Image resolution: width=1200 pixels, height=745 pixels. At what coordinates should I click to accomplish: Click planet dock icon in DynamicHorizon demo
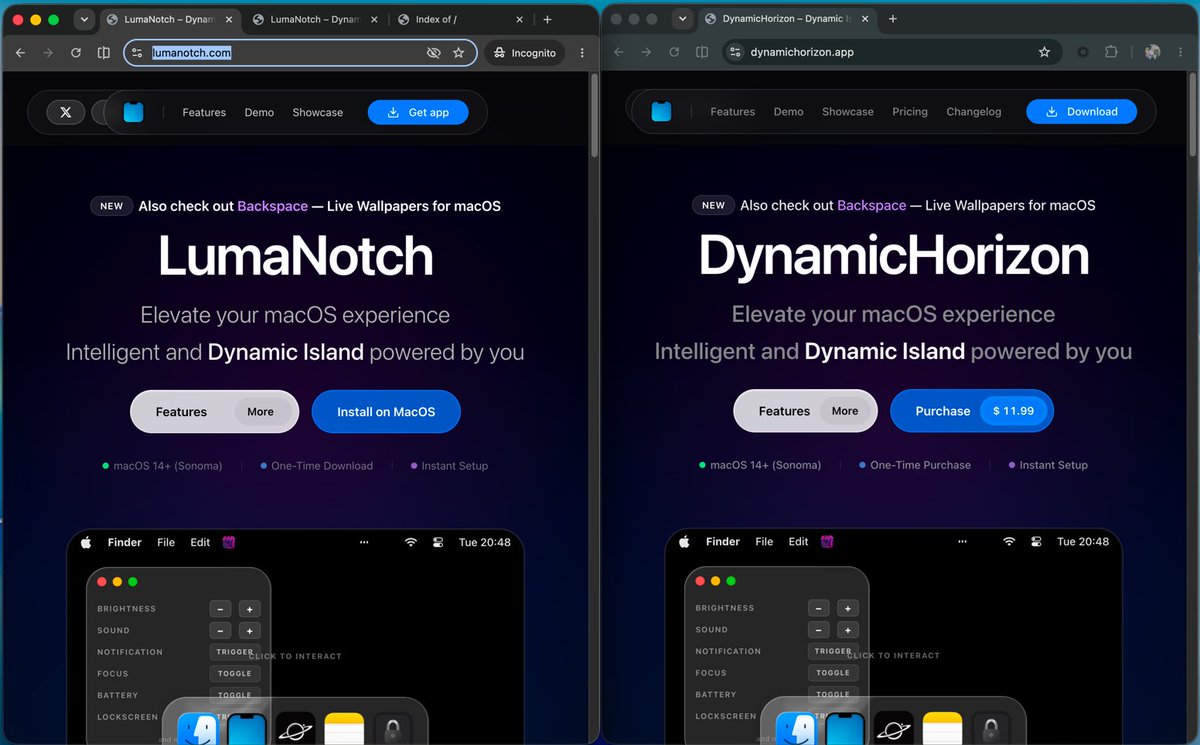click(893, 728)
